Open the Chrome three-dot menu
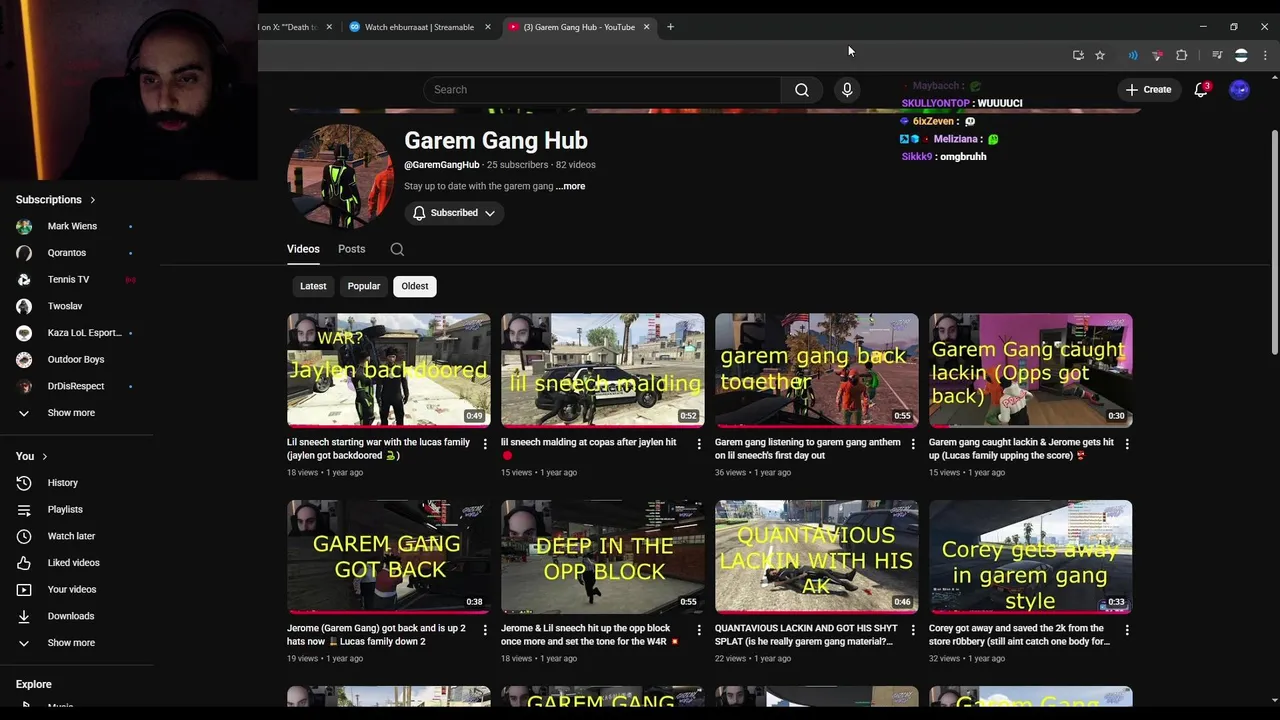This screenshot has height=720, width=1280. [x=1265, y=55]
